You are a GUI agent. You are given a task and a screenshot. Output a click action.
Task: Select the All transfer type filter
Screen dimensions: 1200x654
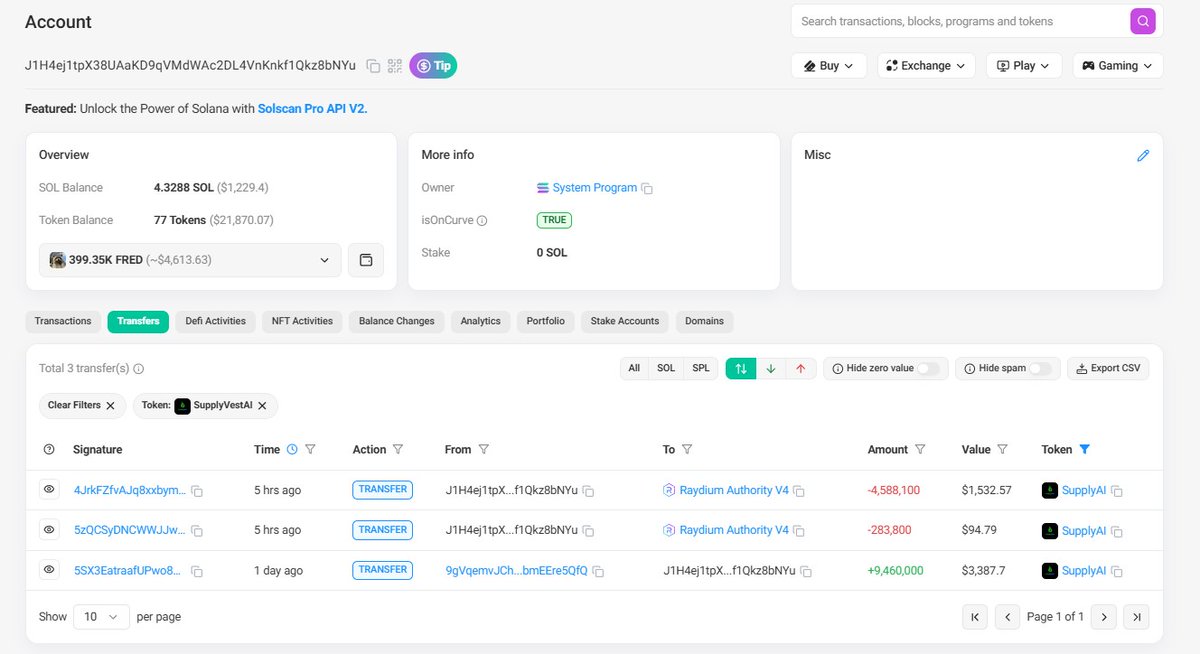(x=634, y=368)
